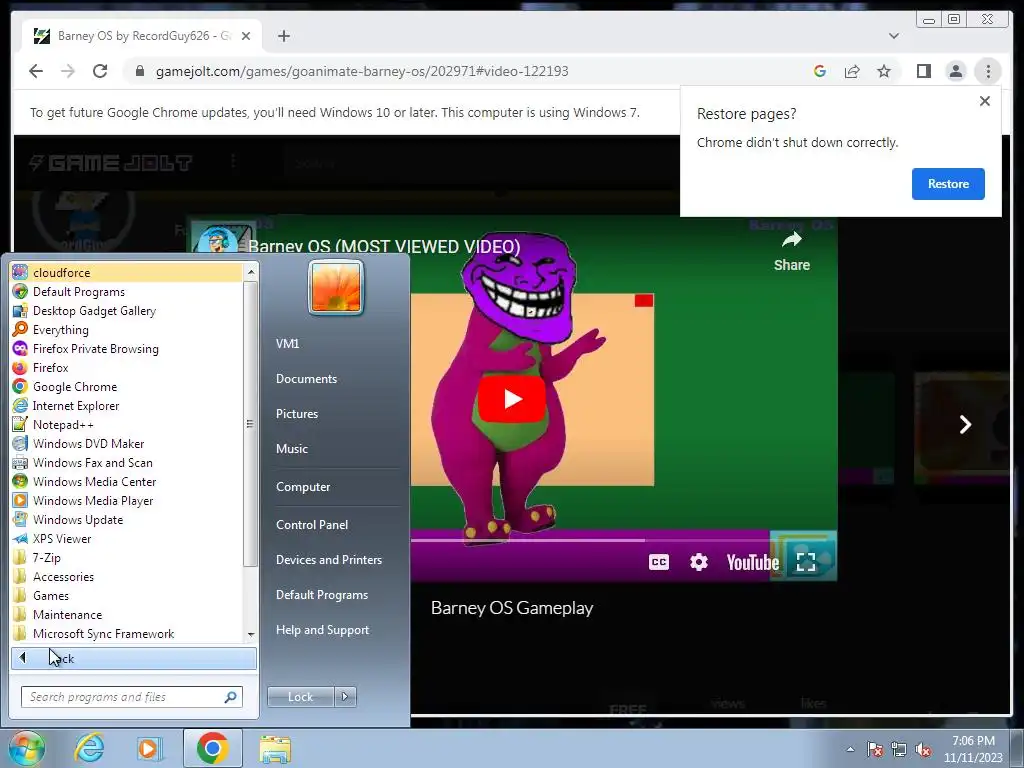Open the YouTube player settings gear
Image resolution: width=1024 pixels, height=768 pixels.
(698, 562)
